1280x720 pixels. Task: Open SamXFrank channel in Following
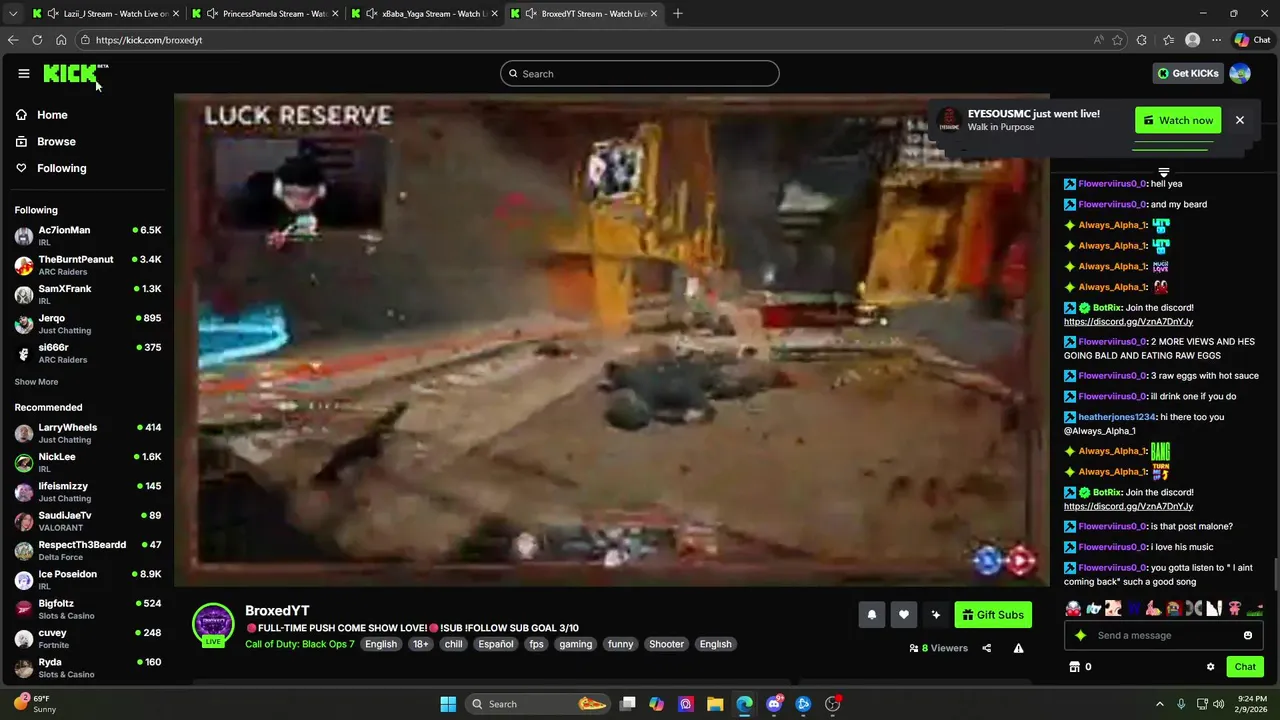[88, 294]
